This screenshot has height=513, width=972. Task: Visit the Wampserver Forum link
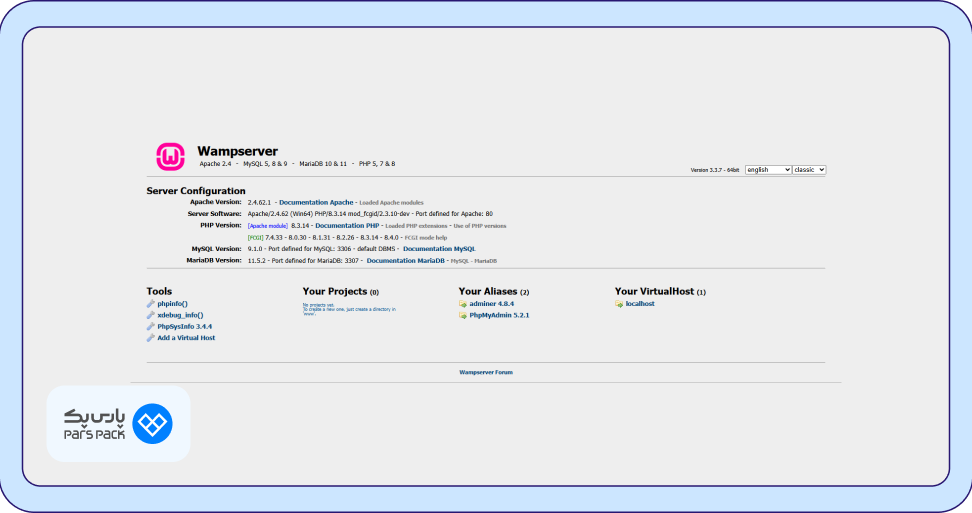click(x=486, y=372)
